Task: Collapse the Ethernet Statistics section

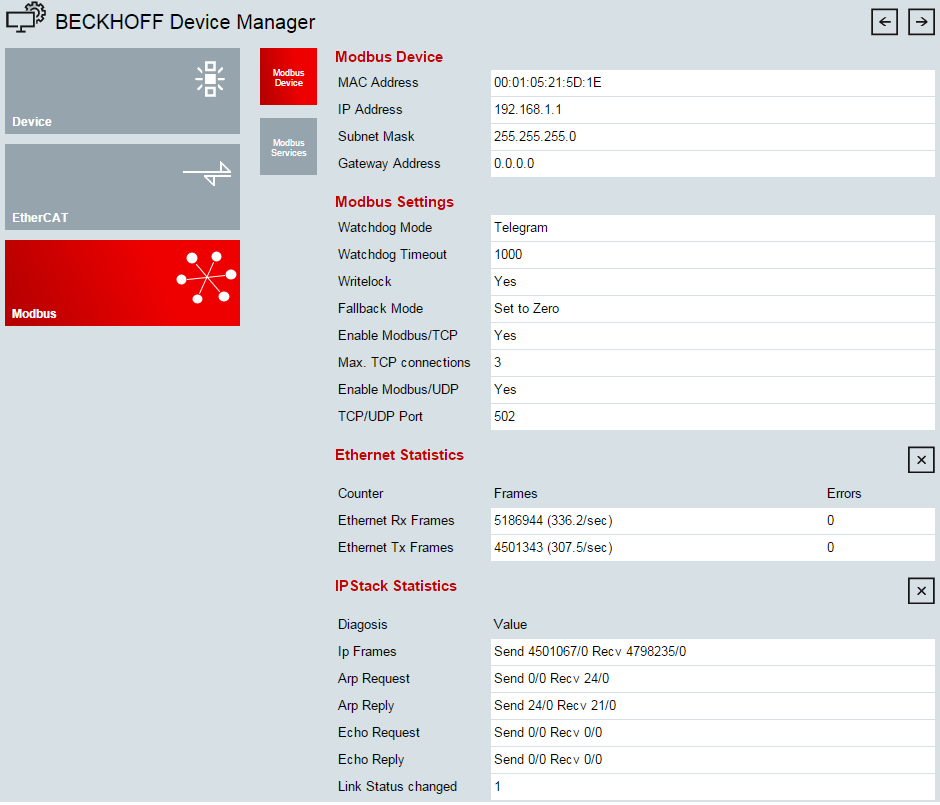Action: [921, 460]
